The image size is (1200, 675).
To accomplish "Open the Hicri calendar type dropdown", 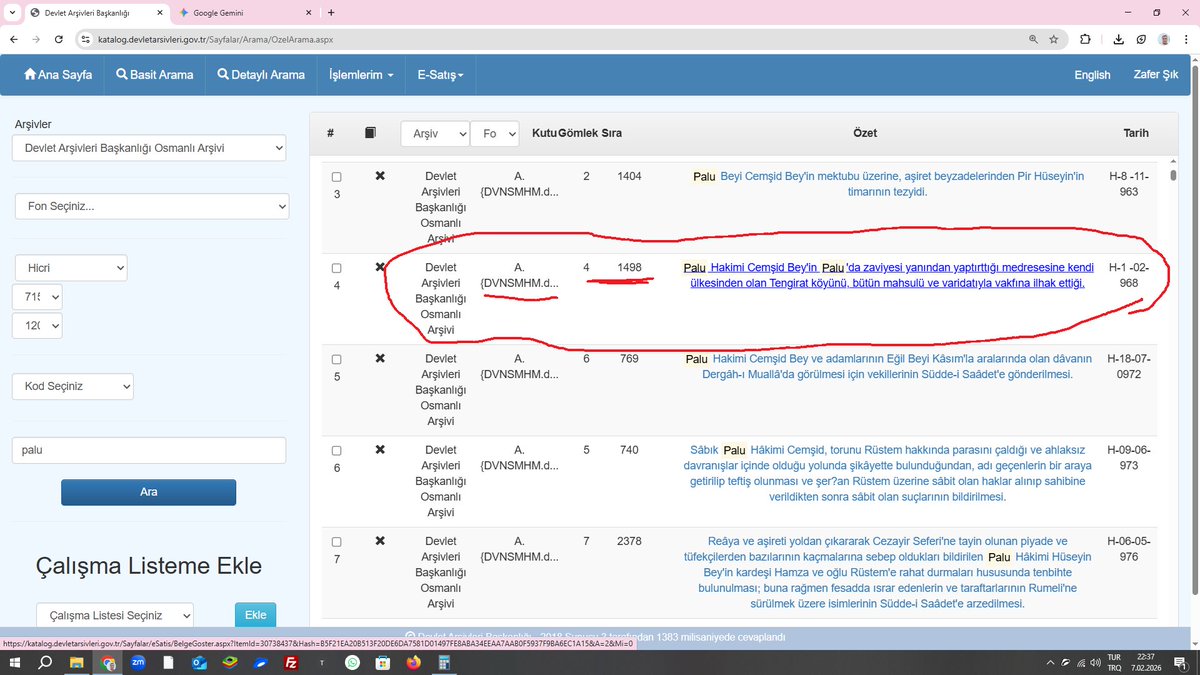I will tap(71, 268).
